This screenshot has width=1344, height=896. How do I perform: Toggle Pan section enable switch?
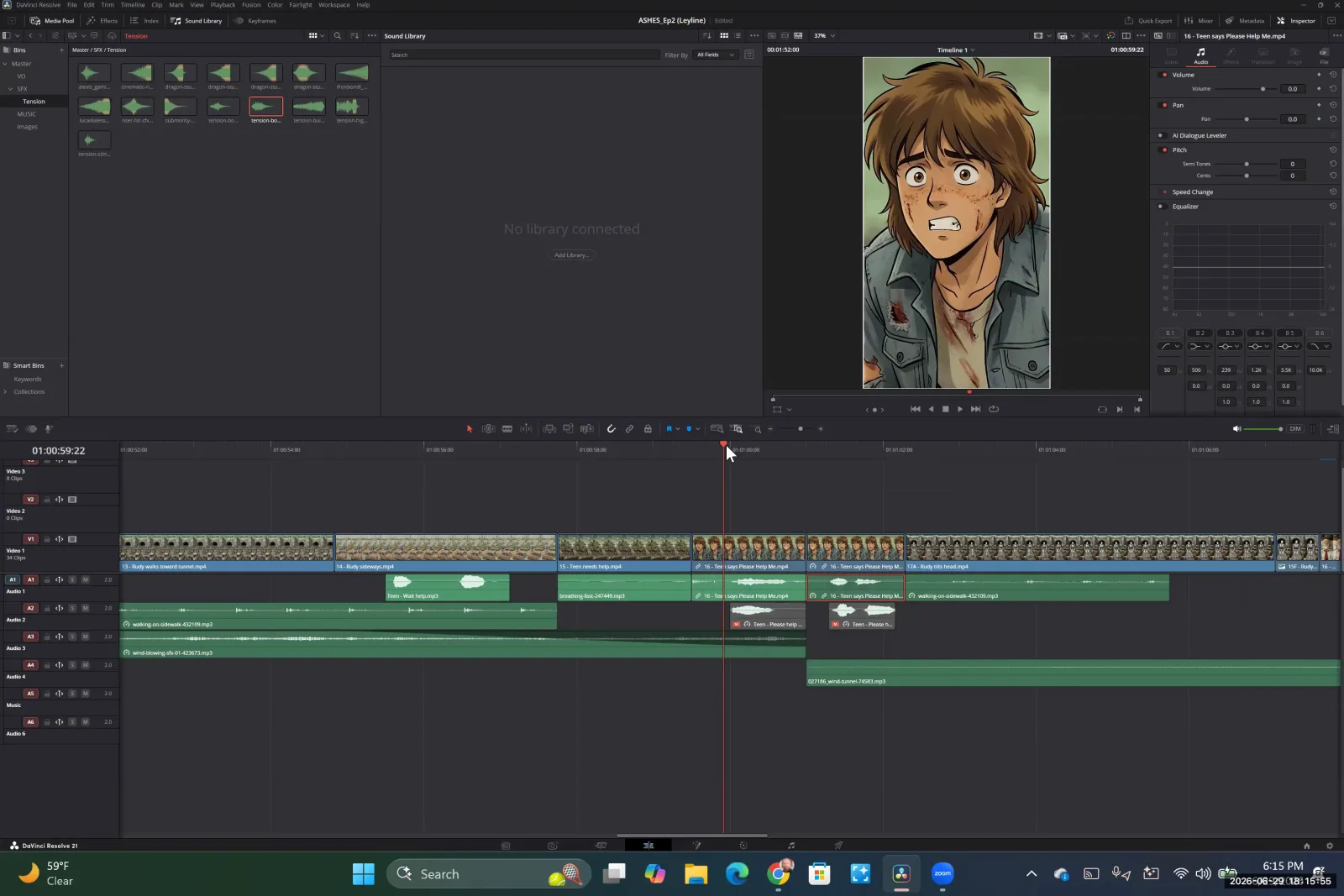1163,105
